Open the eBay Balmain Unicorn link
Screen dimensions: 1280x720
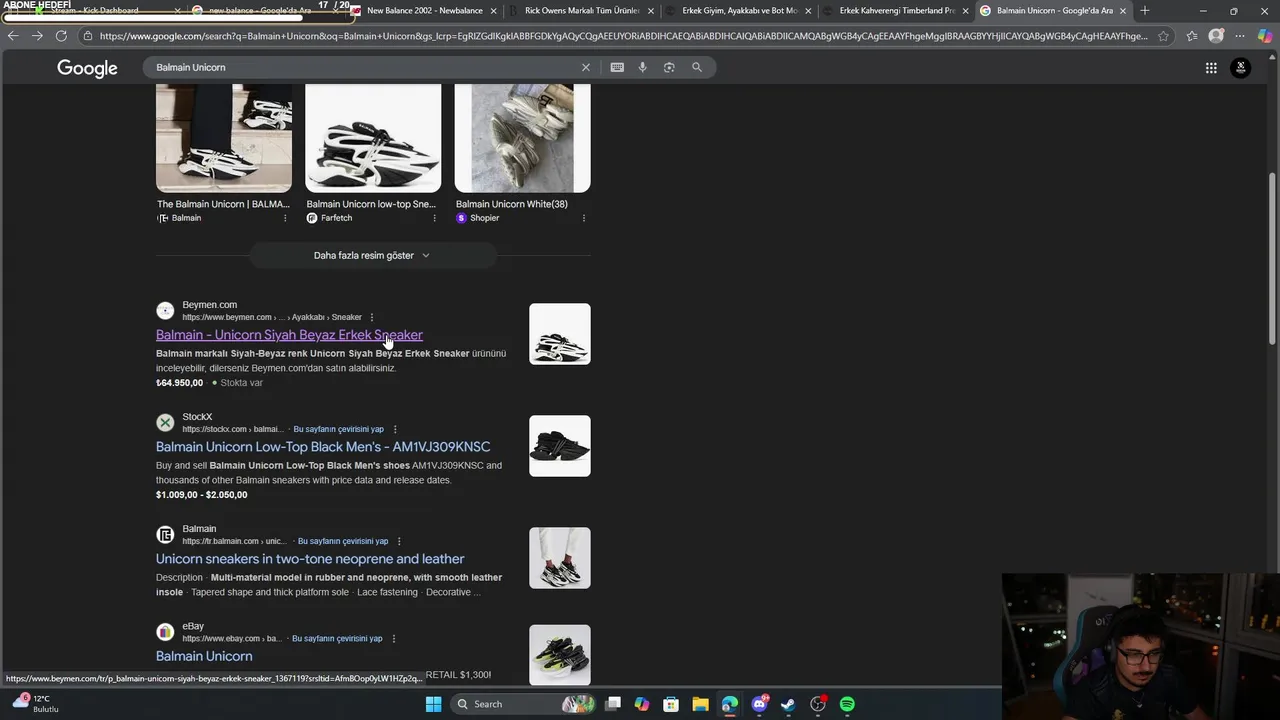tap(204, 656)
